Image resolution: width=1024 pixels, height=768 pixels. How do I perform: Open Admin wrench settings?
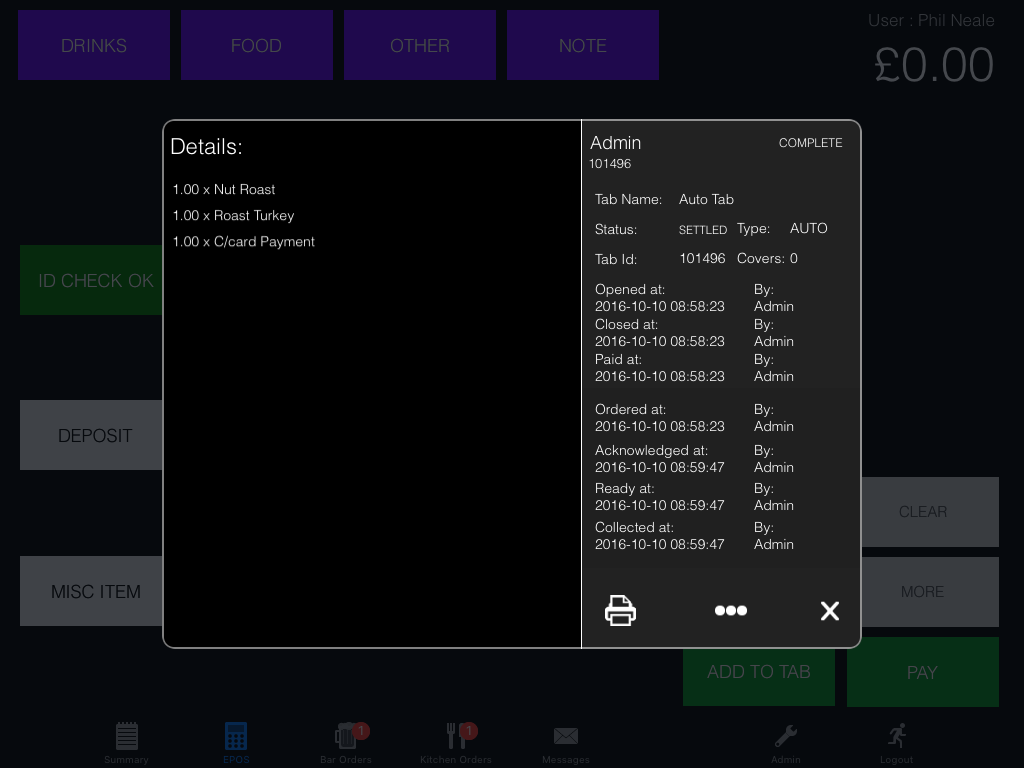tap(786, 741)
